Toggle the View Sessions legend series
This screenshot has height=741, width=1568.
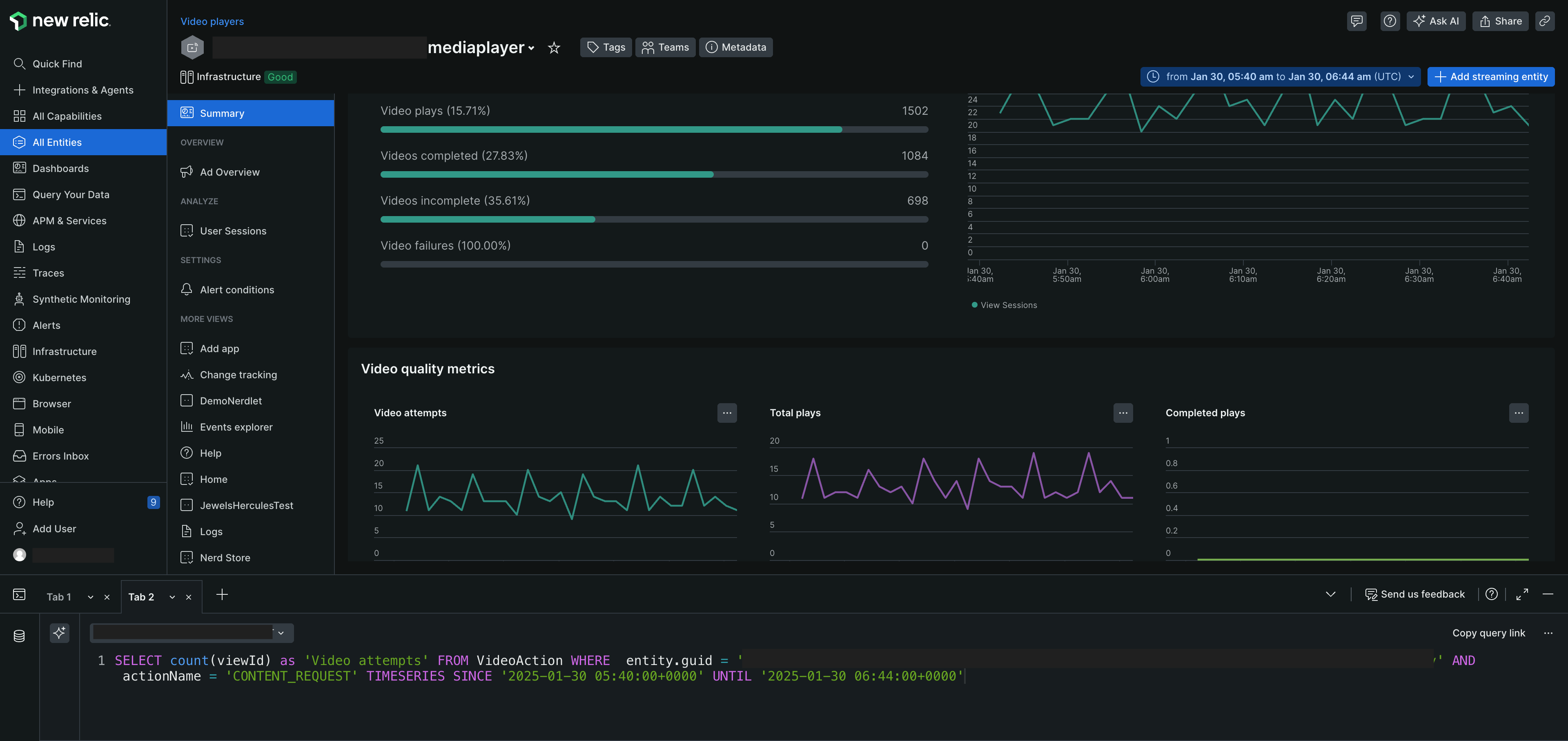tap(1007, 305)
